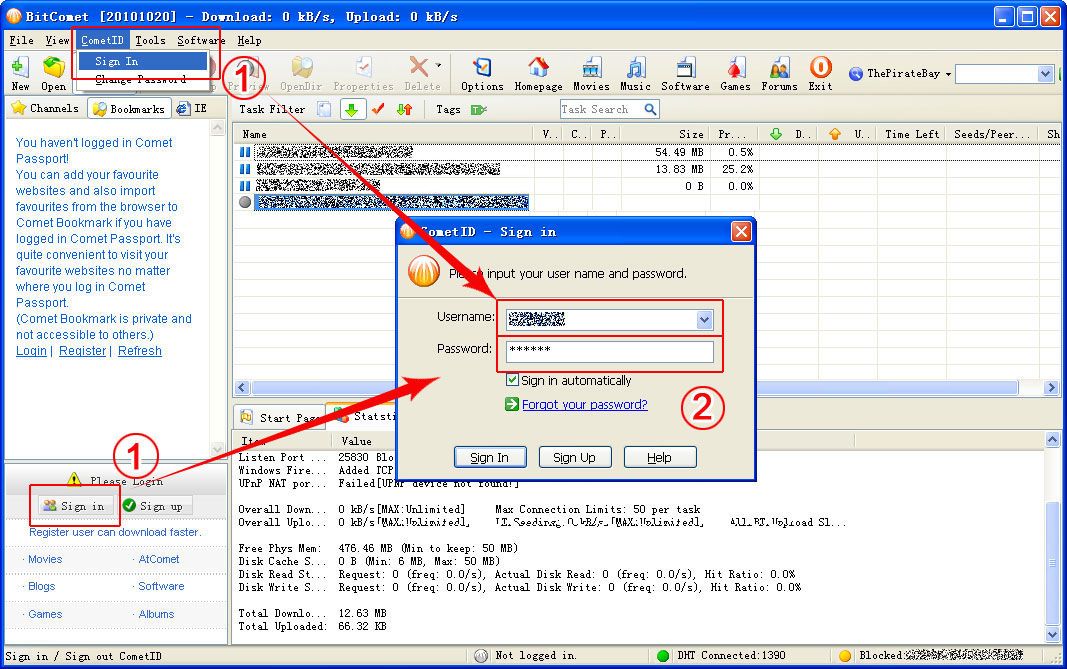Click the task list horizontal scrollbar

point(636,388)
